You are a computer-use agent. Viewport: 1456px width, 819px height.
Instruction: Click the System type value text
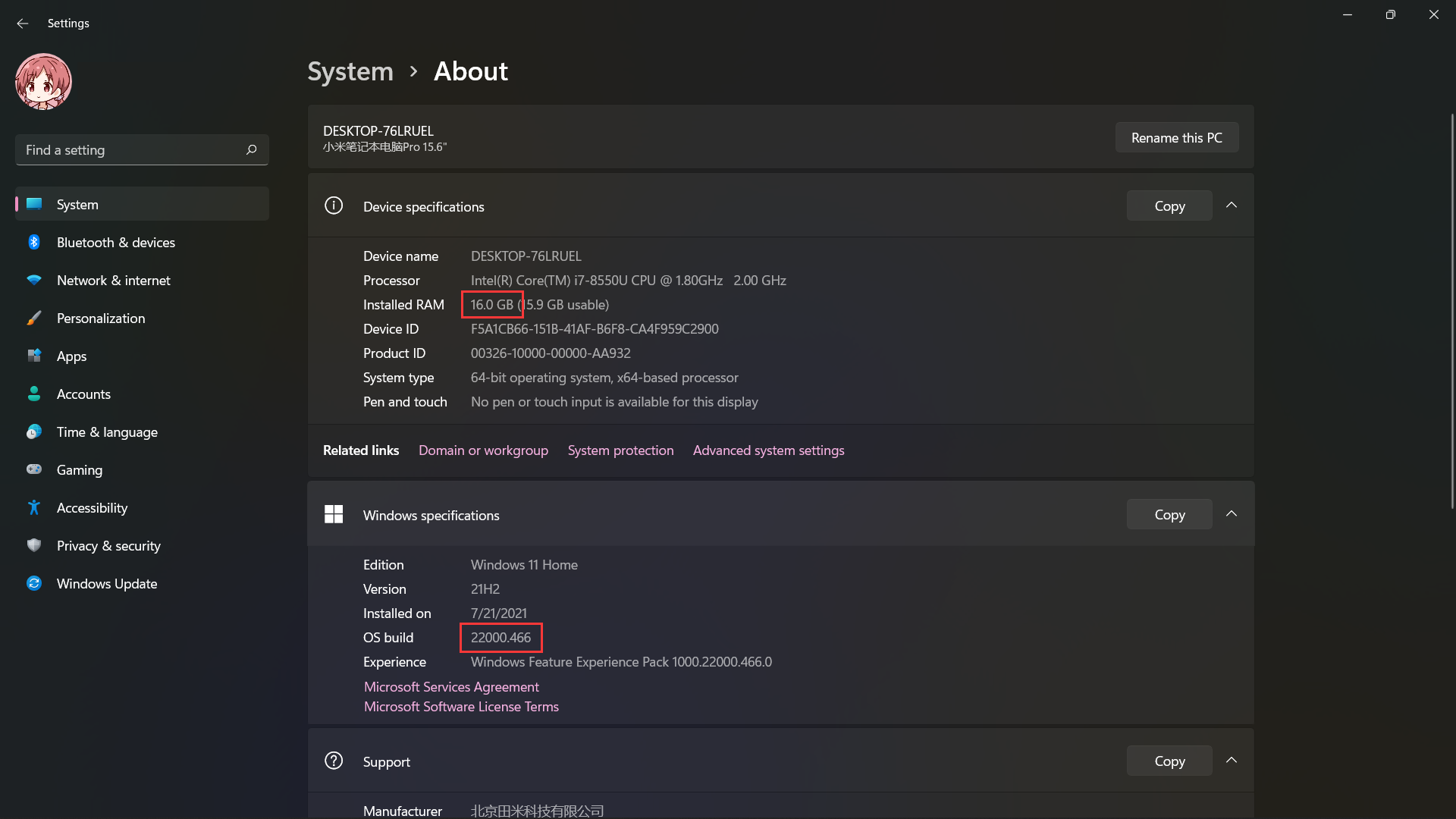(604, 378)
